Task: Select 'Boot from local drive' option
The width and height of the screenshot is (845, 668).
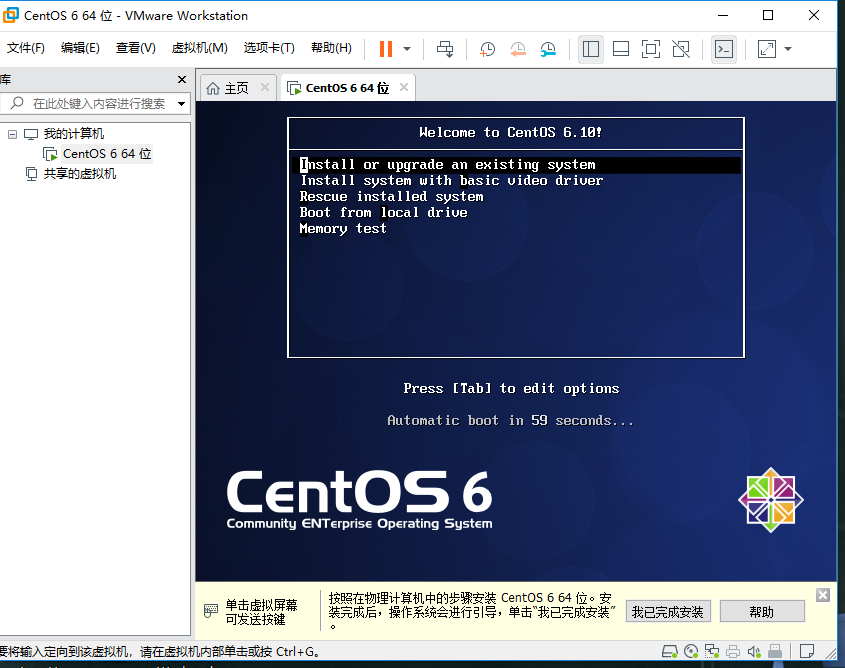Action: [384, 213]
